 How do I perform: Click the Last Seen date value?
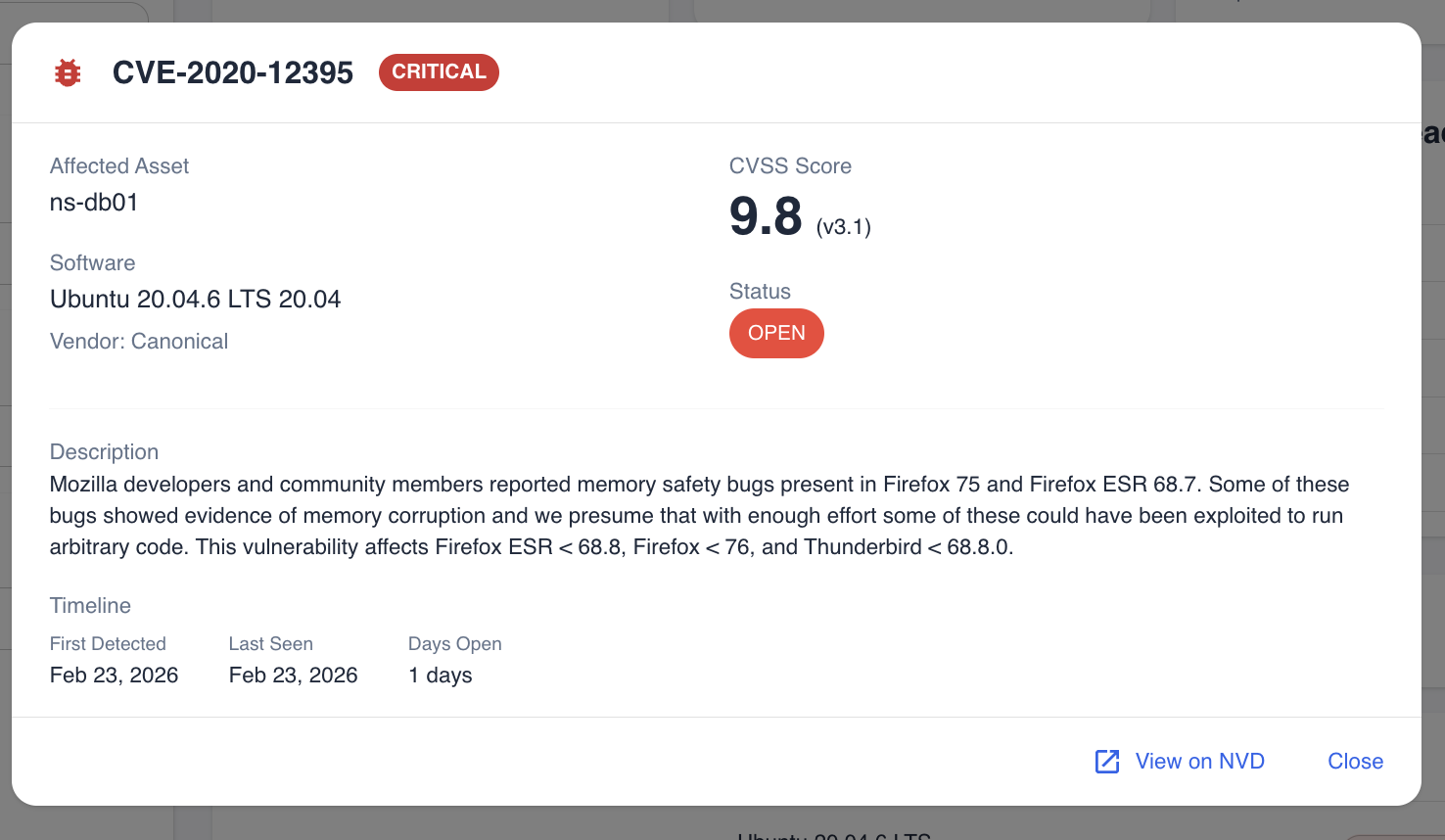tap(293, 676)
